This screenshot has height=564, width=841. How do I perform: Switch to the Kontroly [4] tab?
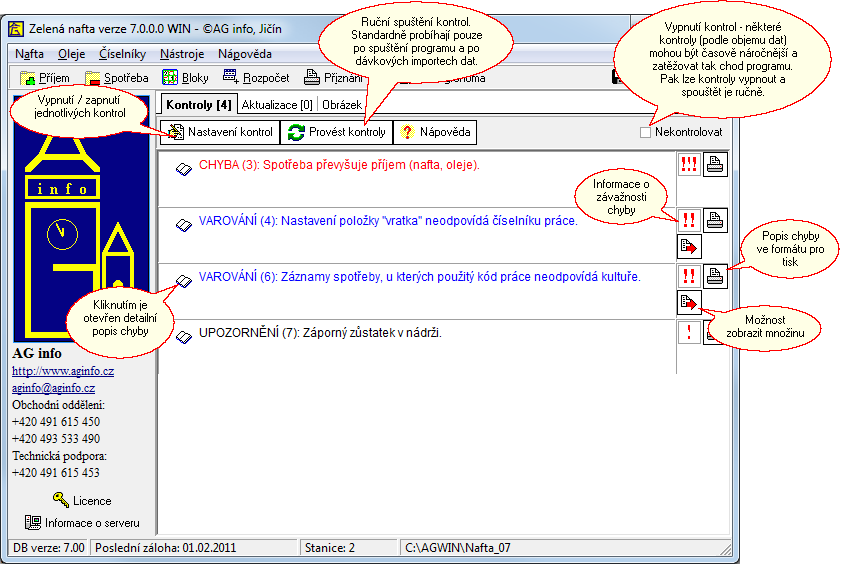point(198,105)
